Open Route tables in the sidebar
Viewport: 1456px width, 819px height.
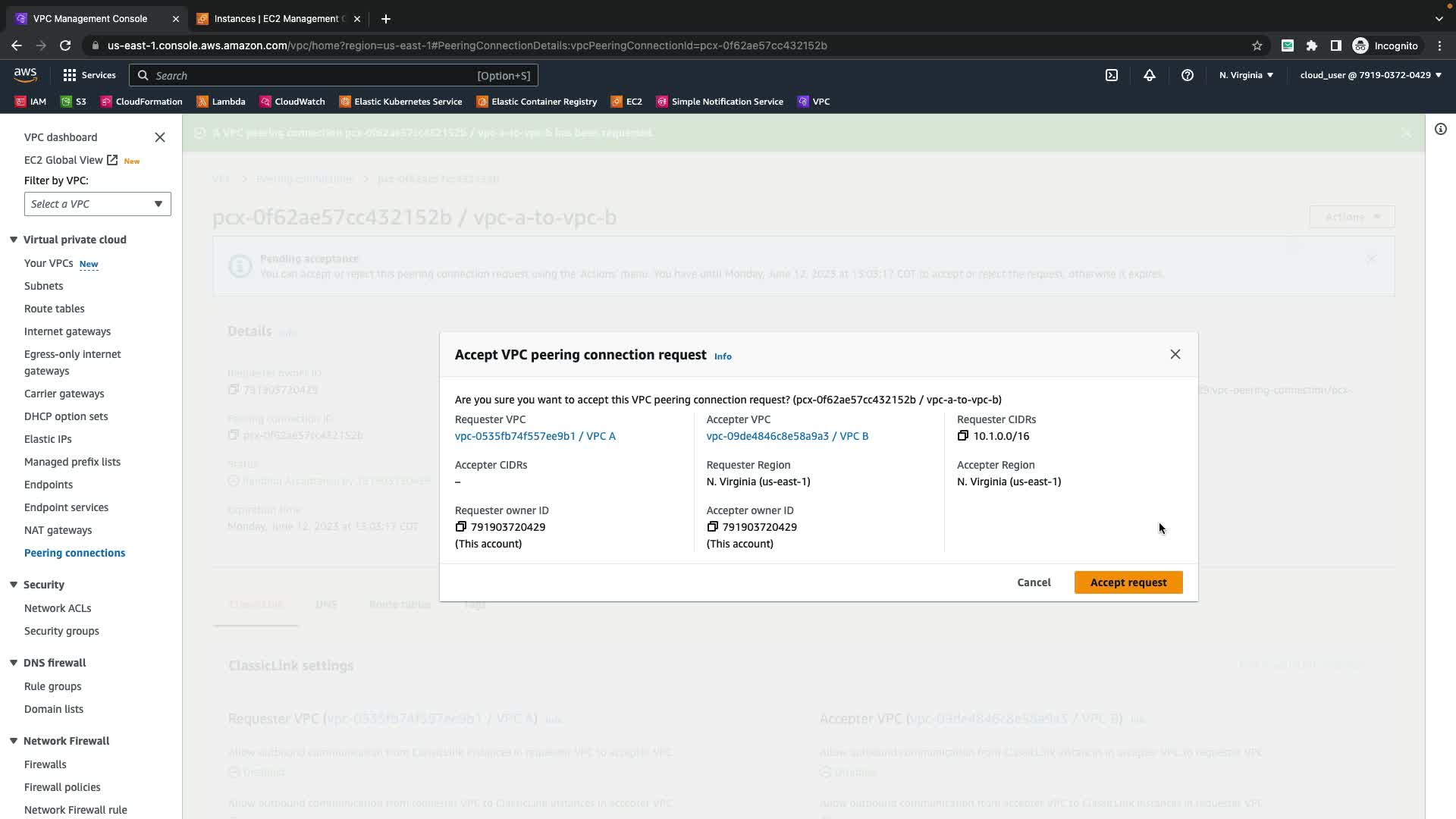[x=54, y=309]
